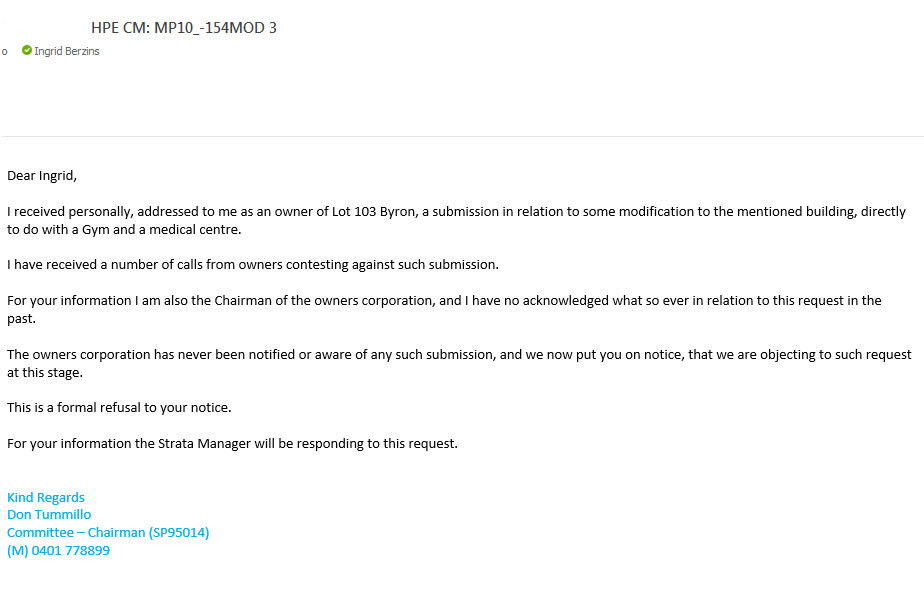This screenshot has height=610, width=924.
Task: Click the Strata Manager sentence
Action: click(232, 444)
